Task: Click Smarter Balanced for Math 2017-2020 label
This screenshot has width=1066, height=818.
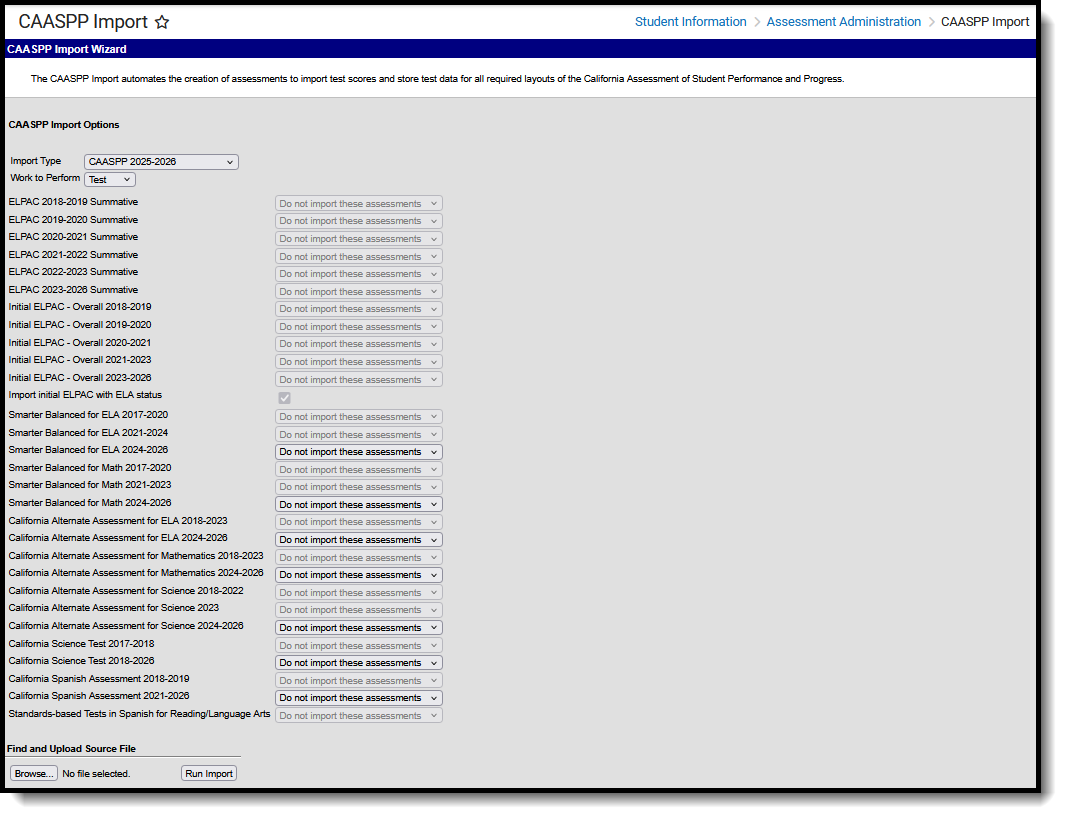Action: click(x=90, y=468)
